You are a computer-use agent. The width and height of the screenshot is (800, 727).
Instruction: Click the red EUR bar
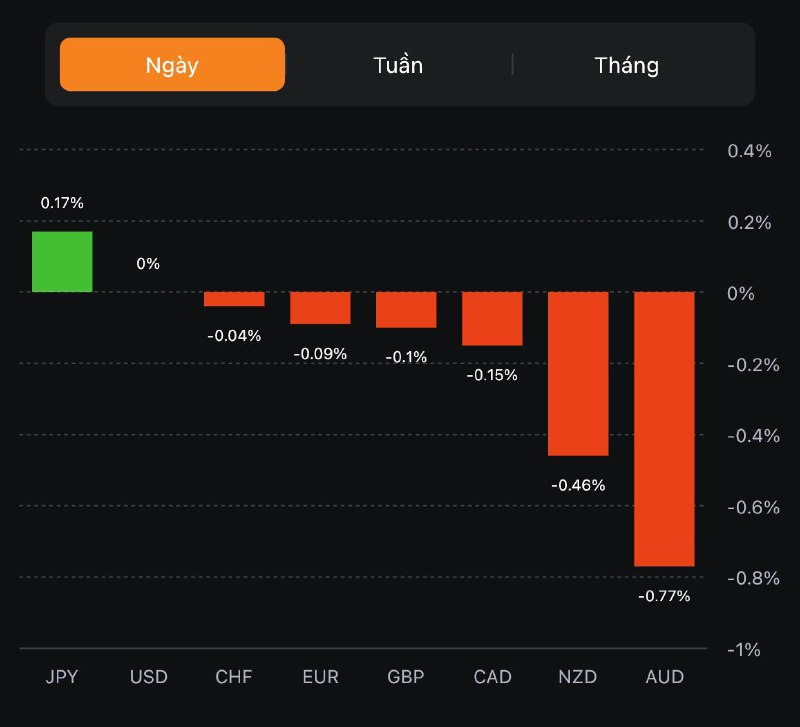(x=320, y=308)
